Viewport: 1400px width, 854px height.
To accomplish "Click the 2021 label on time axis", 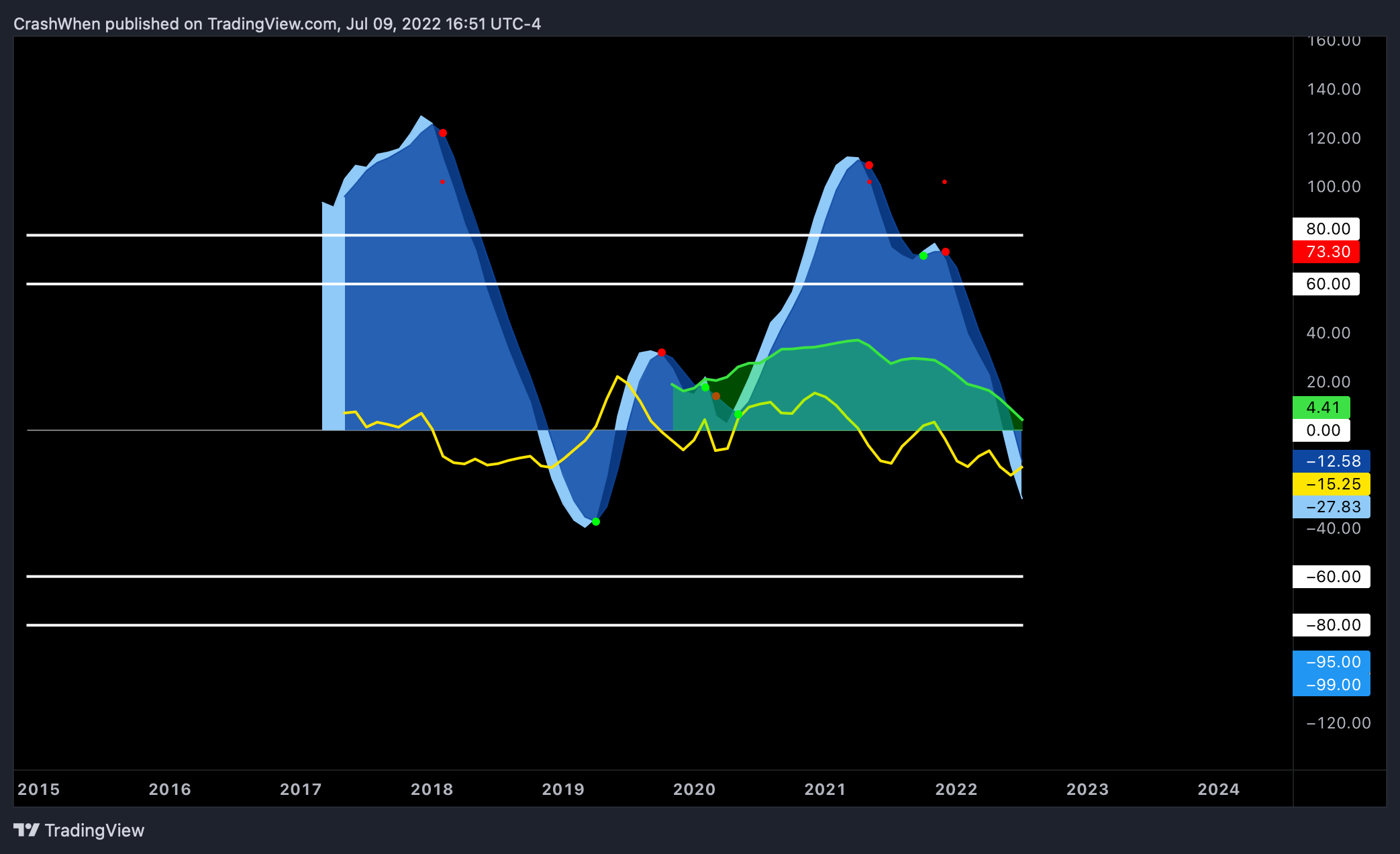I will point(826,790).
